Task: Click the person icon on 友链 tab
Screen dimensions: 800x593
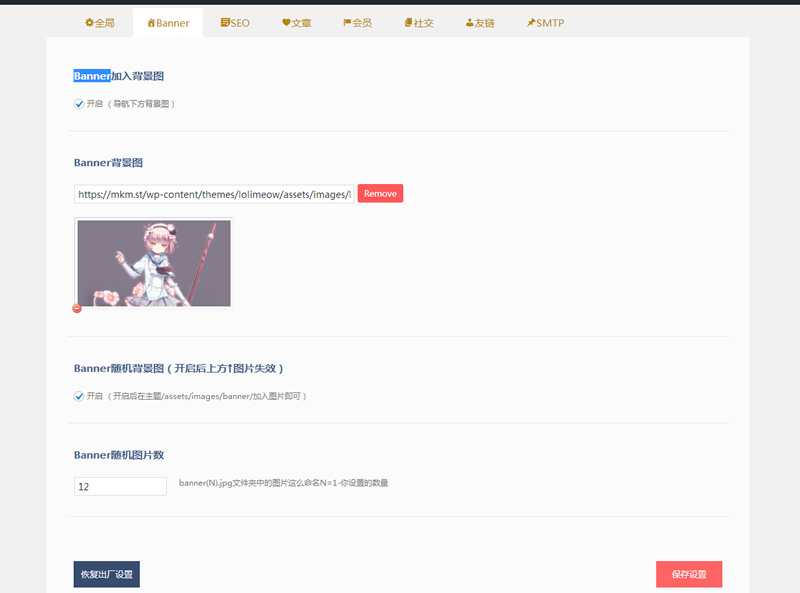Action: 470,21
